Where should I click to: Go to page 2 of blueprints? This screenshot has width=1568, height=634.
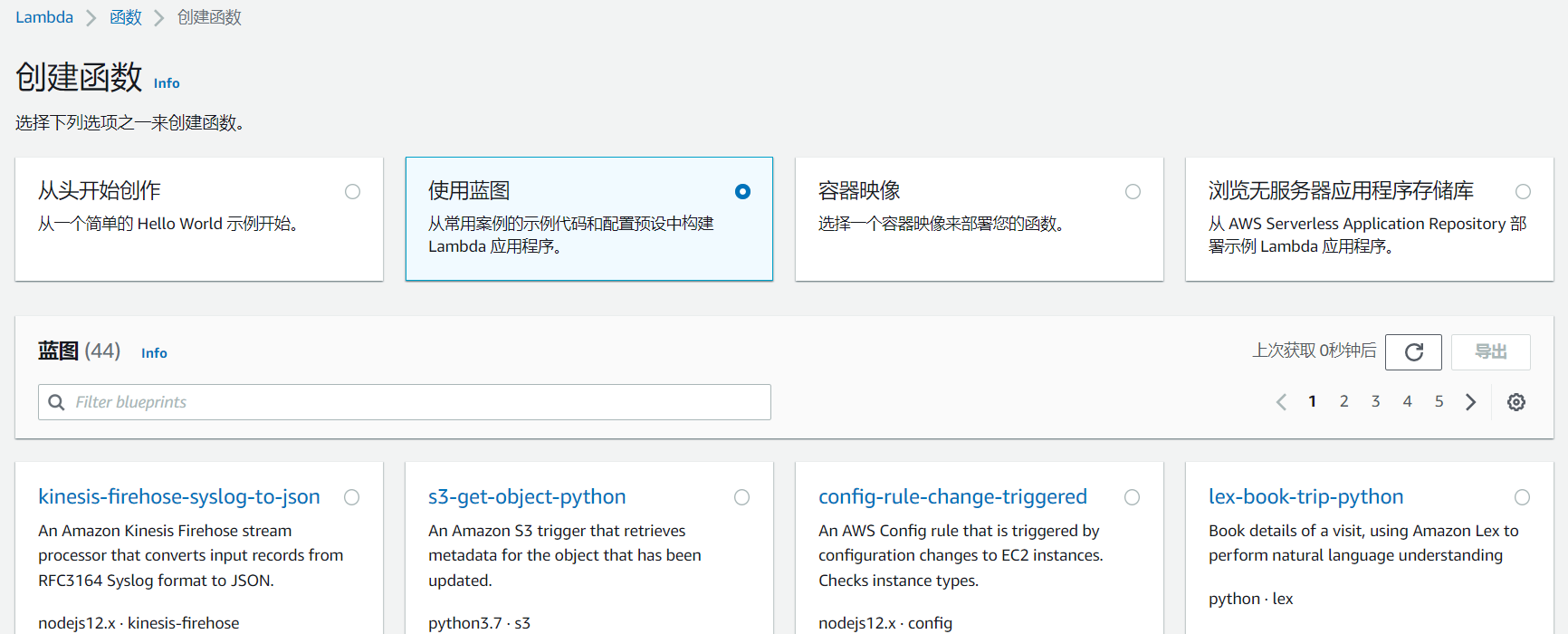click(1344, 401)
